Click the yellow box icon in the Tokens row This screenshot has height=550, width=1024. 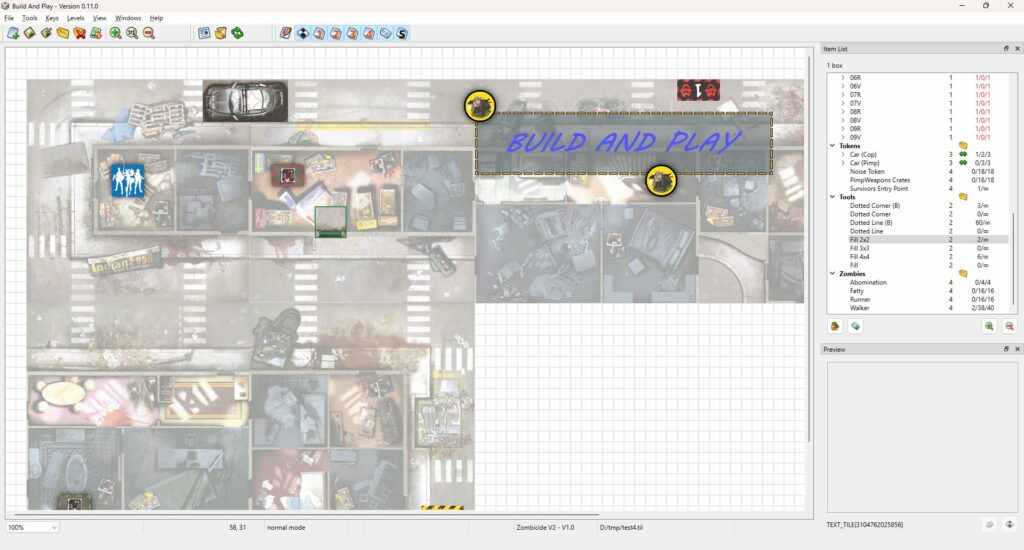(x=963, y=146)
